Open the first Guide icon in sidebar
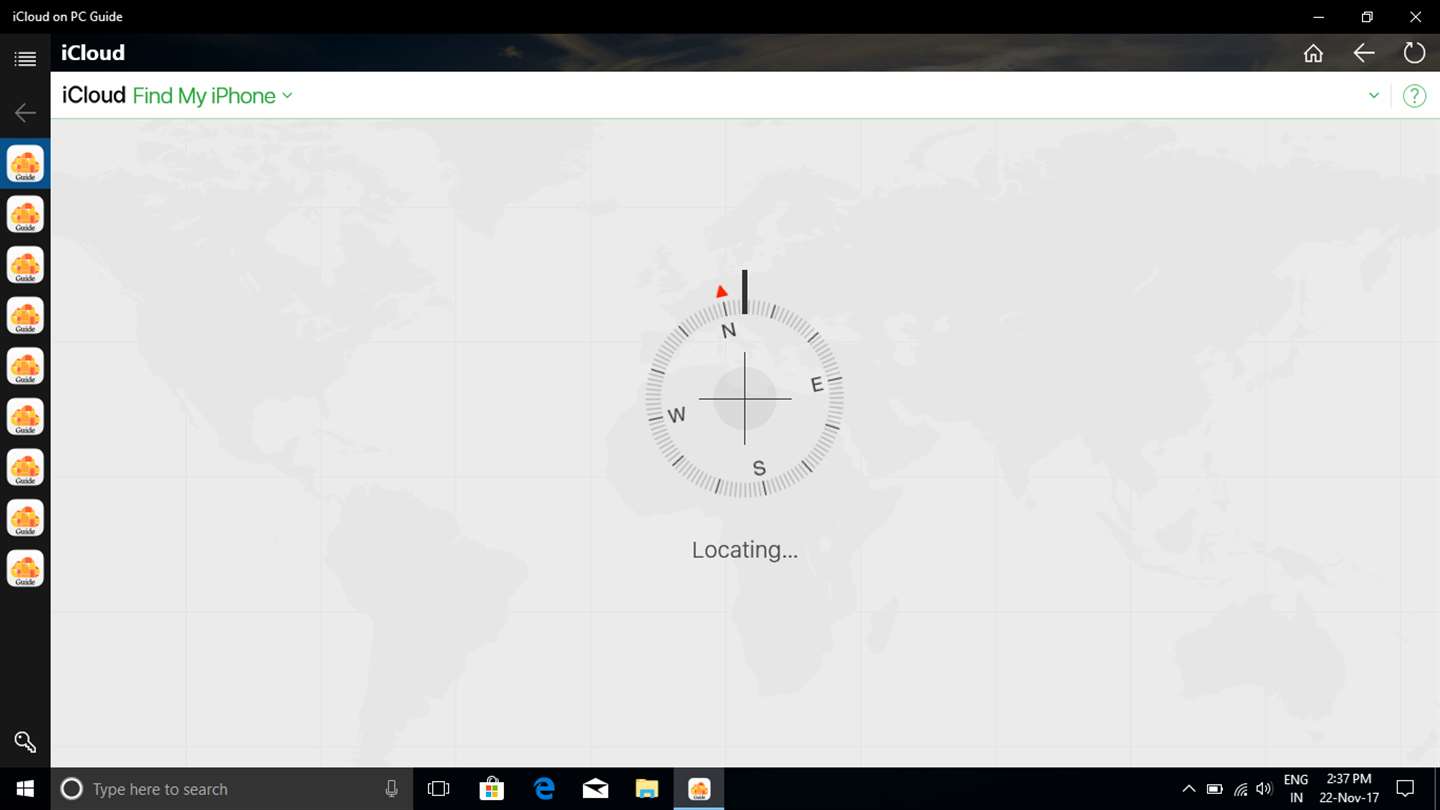Image resolution: width=1440 pixels, height=810 pixels. (25, 164)
